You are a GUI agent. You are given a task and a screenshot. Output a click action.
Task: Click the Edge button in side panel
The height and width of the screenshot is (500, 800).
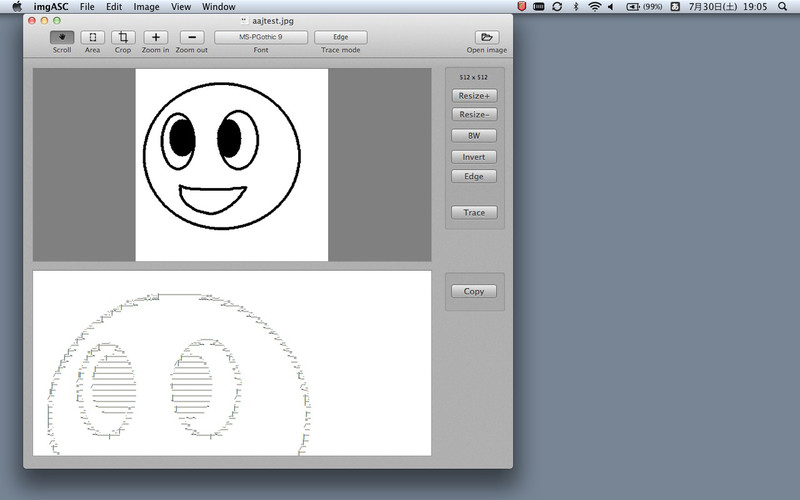[x=474, y=177]
